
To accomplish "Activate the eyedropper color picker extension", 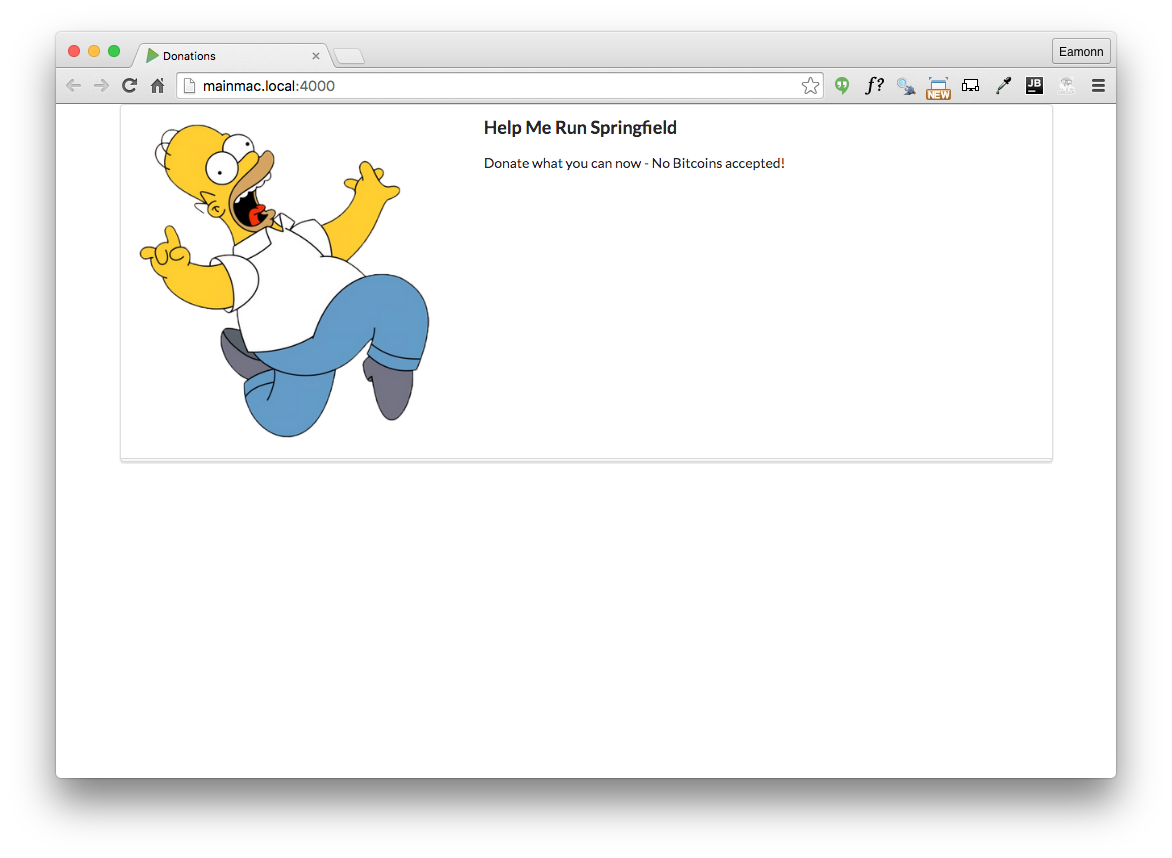I will click(1002, 86).
